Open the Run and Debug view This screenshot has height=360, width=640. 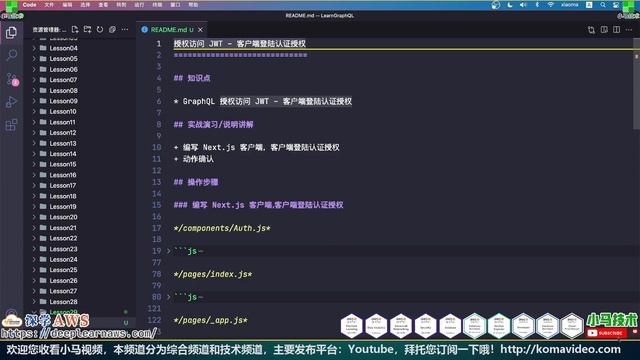click(11, 102)
